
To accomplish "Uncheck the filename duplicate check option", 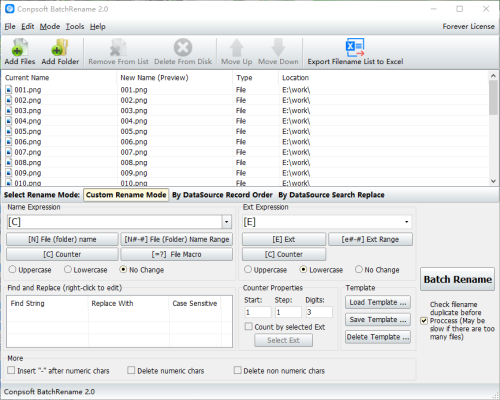I will [424, 321].
